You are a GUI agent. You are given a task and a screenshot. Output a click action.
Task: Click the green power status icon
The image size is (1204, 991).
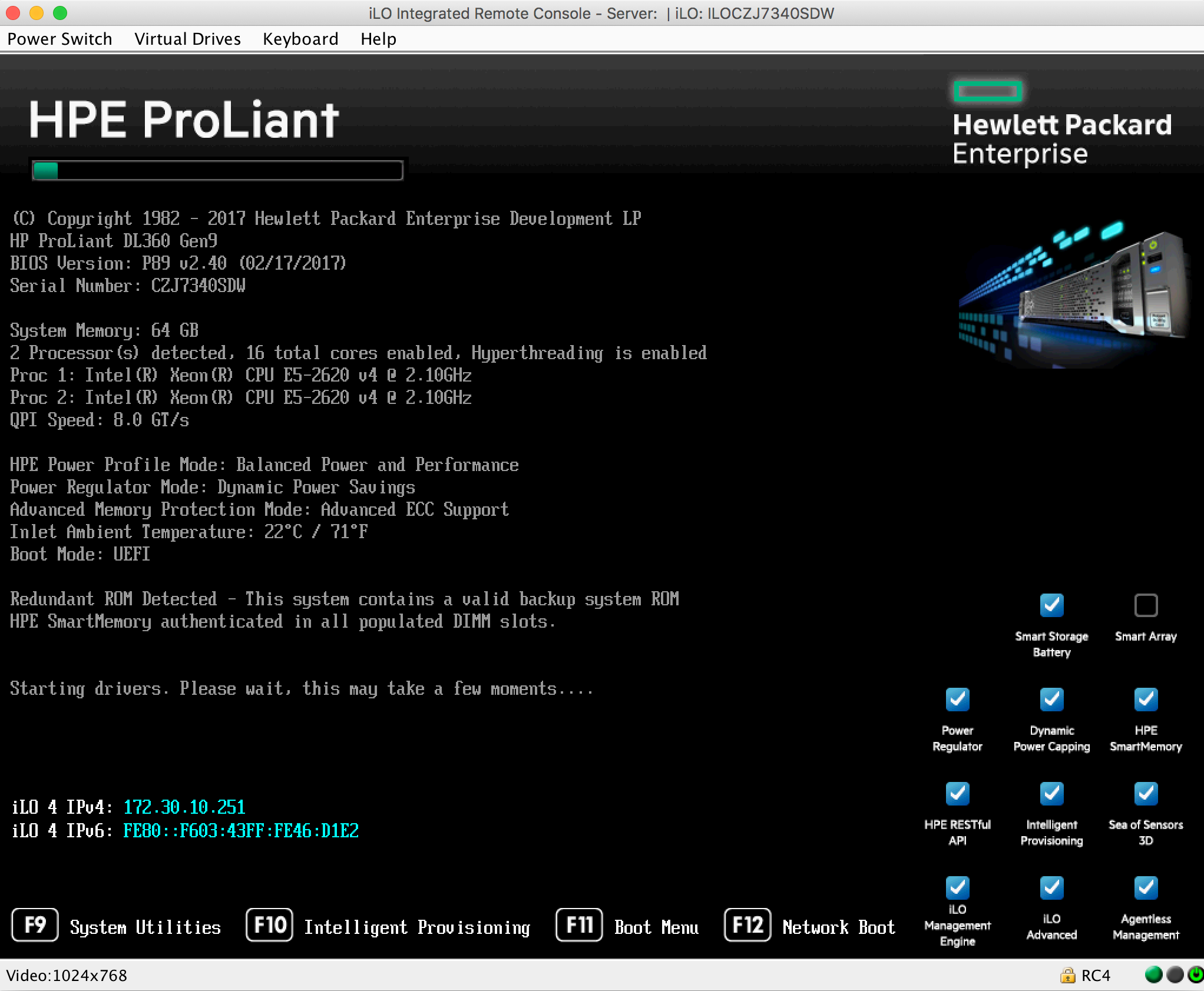(1196, 975)
